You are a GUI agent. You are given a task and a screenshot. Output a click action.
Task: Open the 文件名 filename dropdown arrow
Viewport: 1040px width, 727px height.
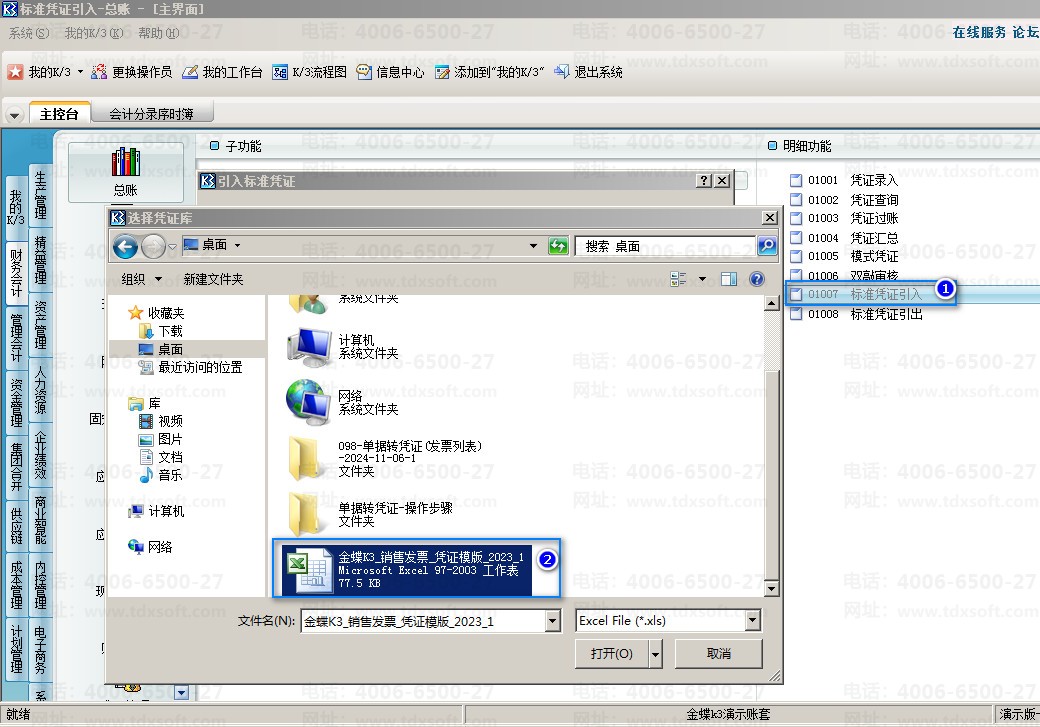click(552, 621)
